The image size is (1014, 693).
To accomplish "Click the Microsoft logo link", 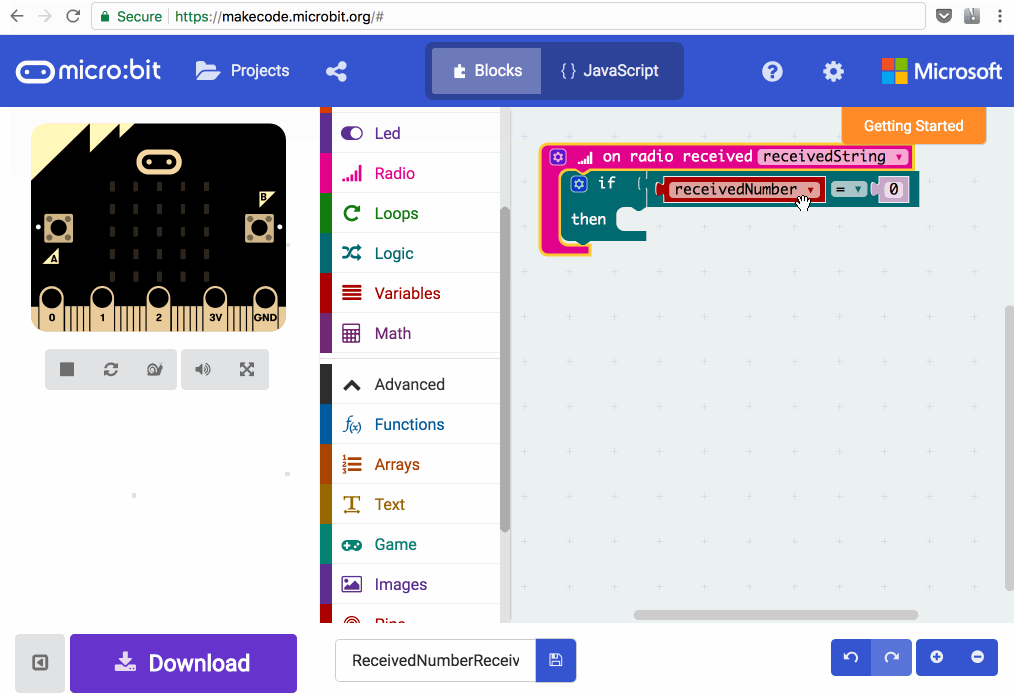I will [x=942, y=71].
